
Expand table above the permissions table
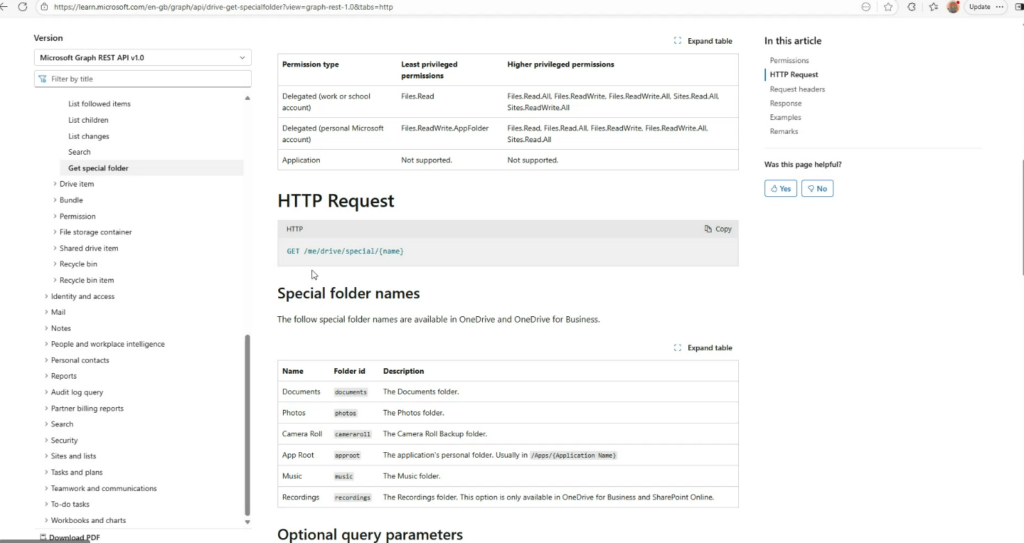(703, 41)
